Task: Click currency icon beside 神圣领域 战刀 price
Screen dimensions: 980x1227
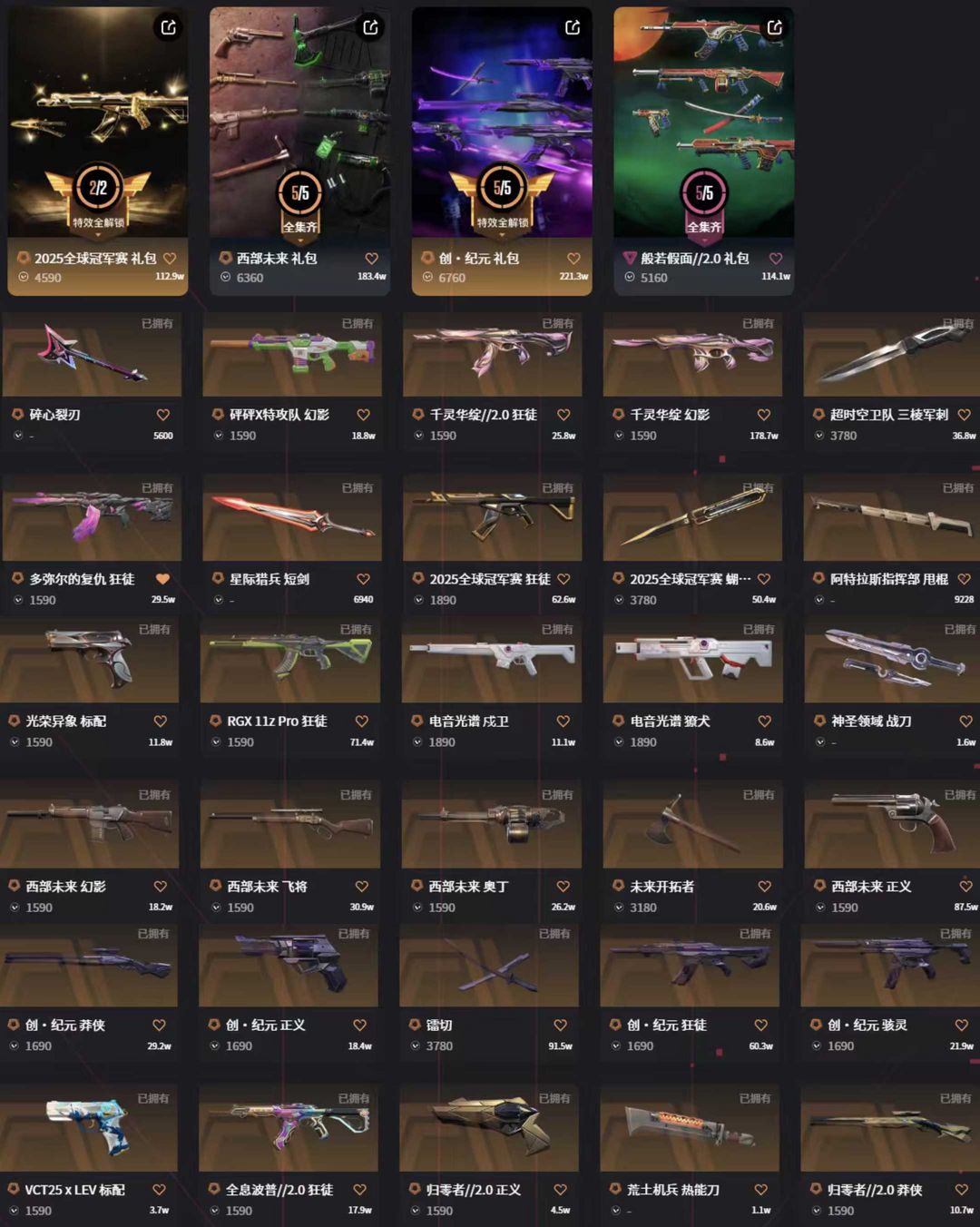Action: click(821, 742)
